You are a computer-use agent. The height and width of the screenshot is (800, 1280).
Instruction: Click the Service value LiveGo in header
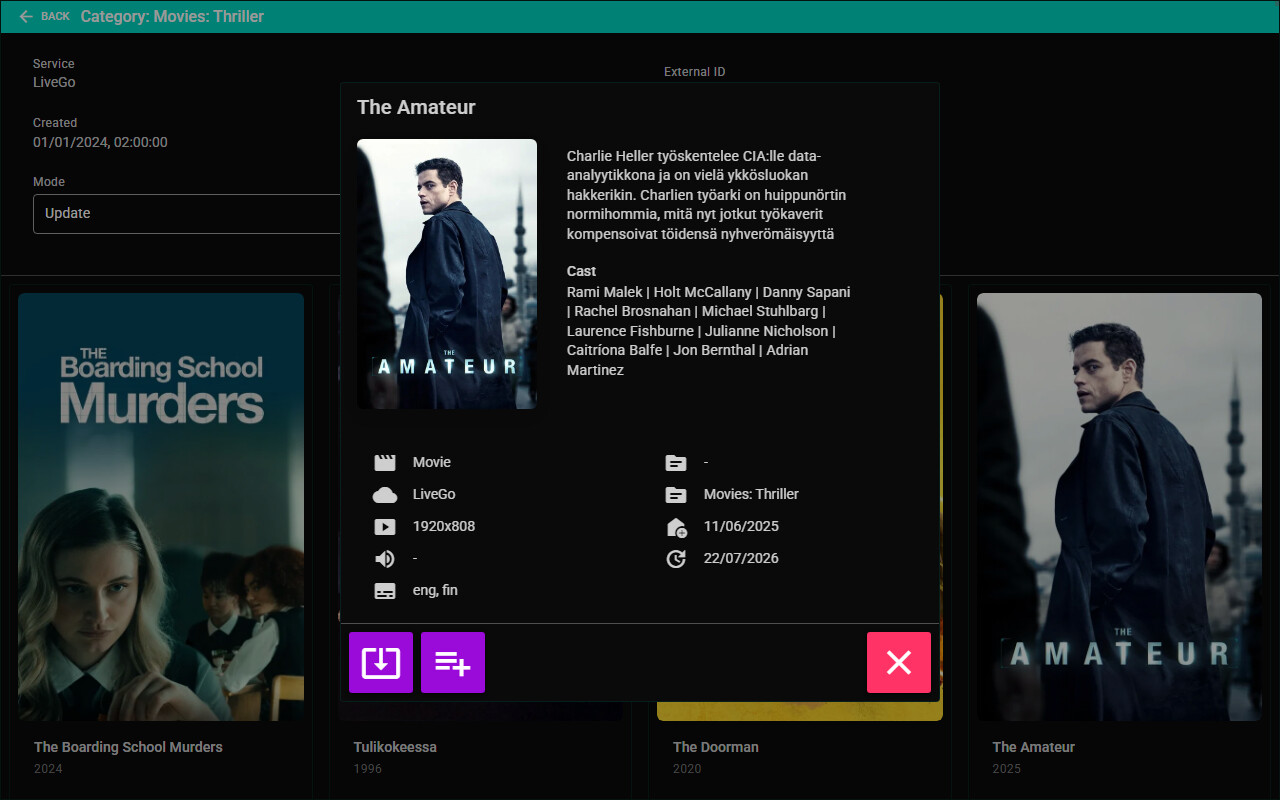[54, 82]
